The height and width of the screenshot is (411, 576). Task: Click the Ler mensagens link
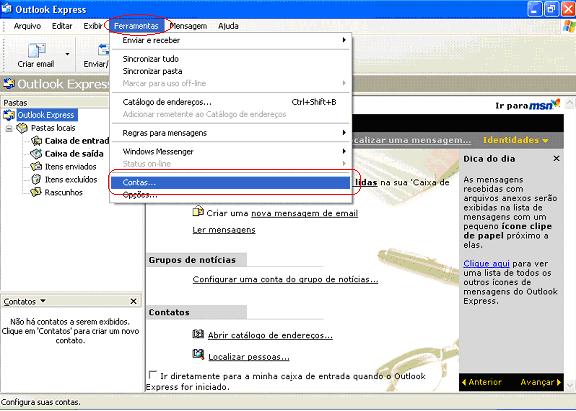point(224,230)
